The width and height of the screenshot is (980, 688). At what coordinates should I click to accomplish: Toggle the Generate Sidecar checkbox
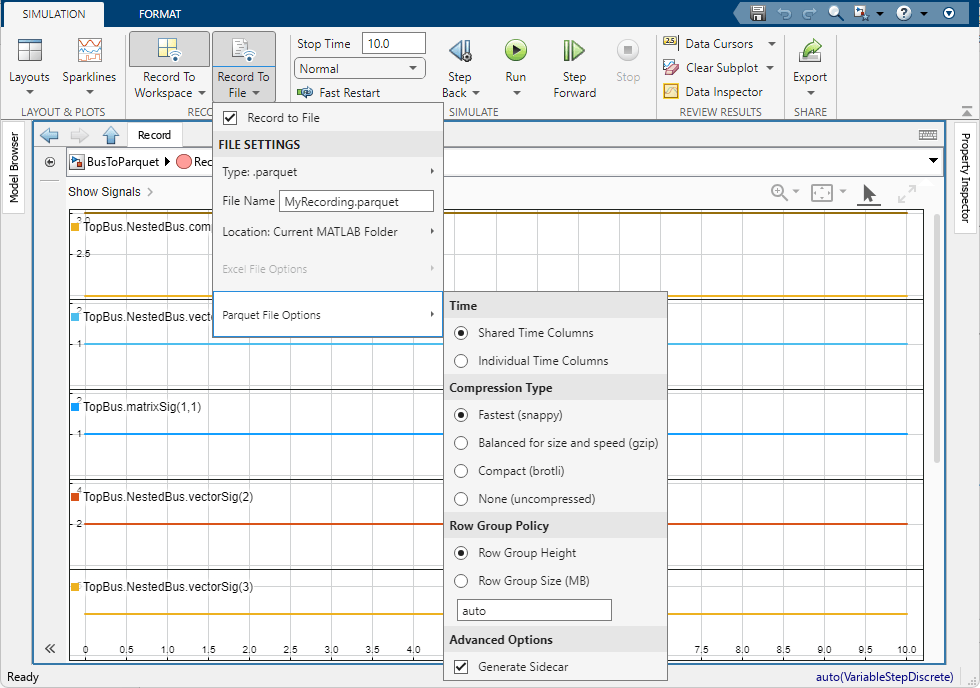tap(461, 667)
